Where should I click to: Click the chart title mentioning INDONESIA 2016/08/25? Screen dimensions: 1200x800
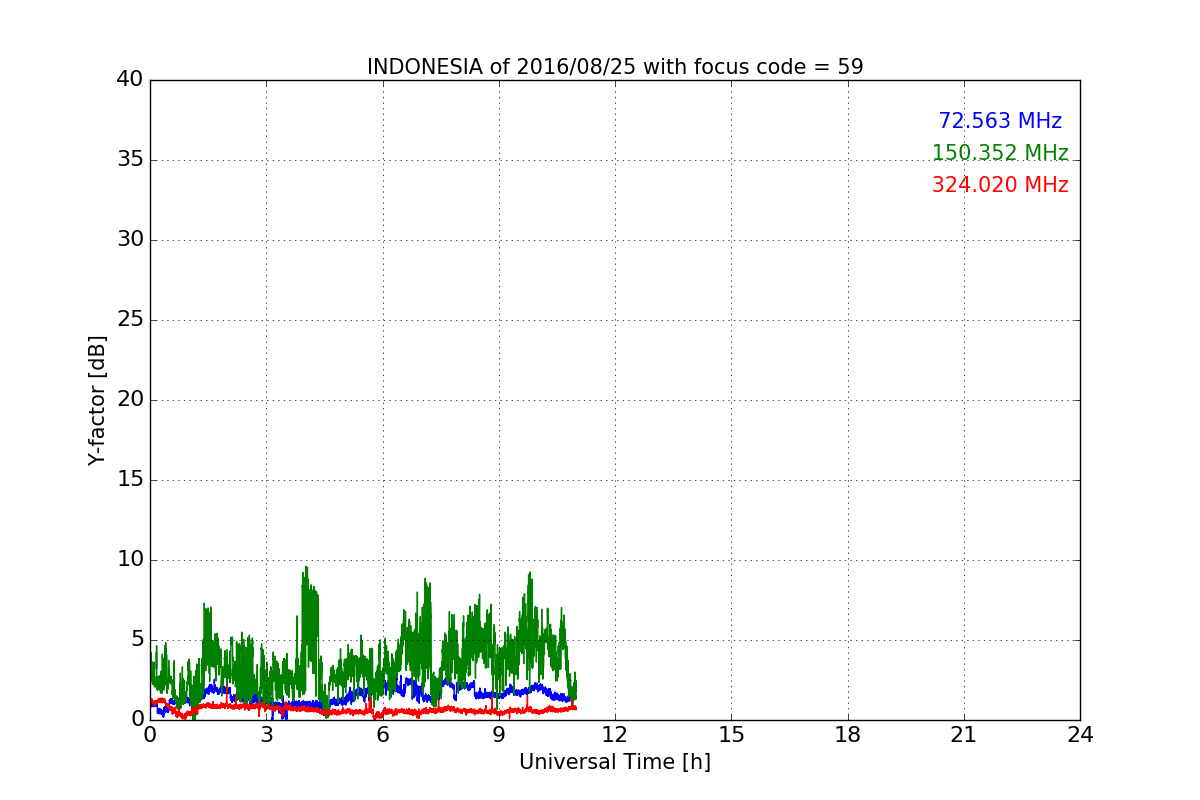(x=615, y=67)
